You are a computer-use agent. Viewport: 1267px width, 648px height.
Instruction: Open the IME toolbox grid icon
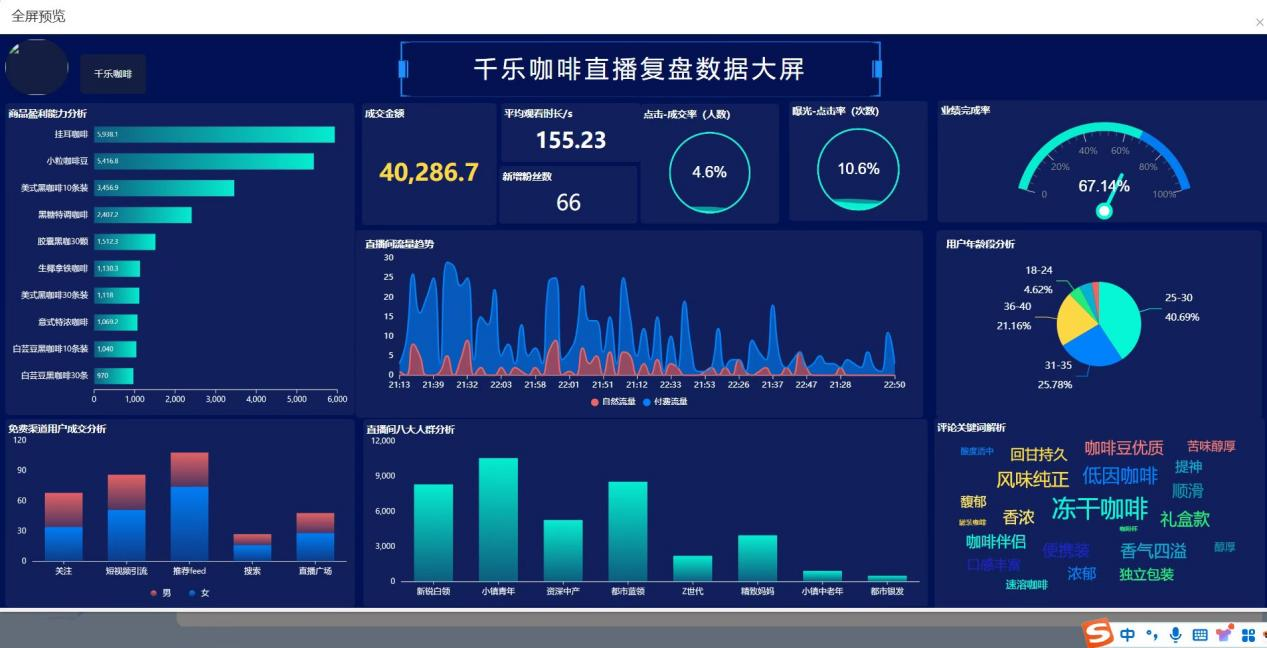coord(1248,634)
